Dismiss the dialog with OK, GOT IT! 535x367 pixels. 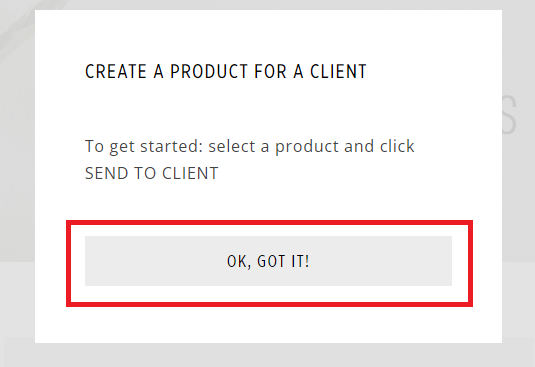click(268, 261)
